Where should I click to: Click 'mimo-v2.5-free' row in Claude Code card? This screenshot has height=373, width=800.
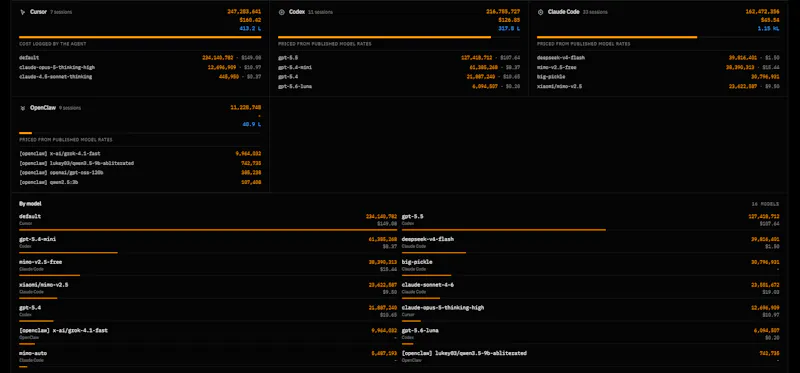point(658,67)
